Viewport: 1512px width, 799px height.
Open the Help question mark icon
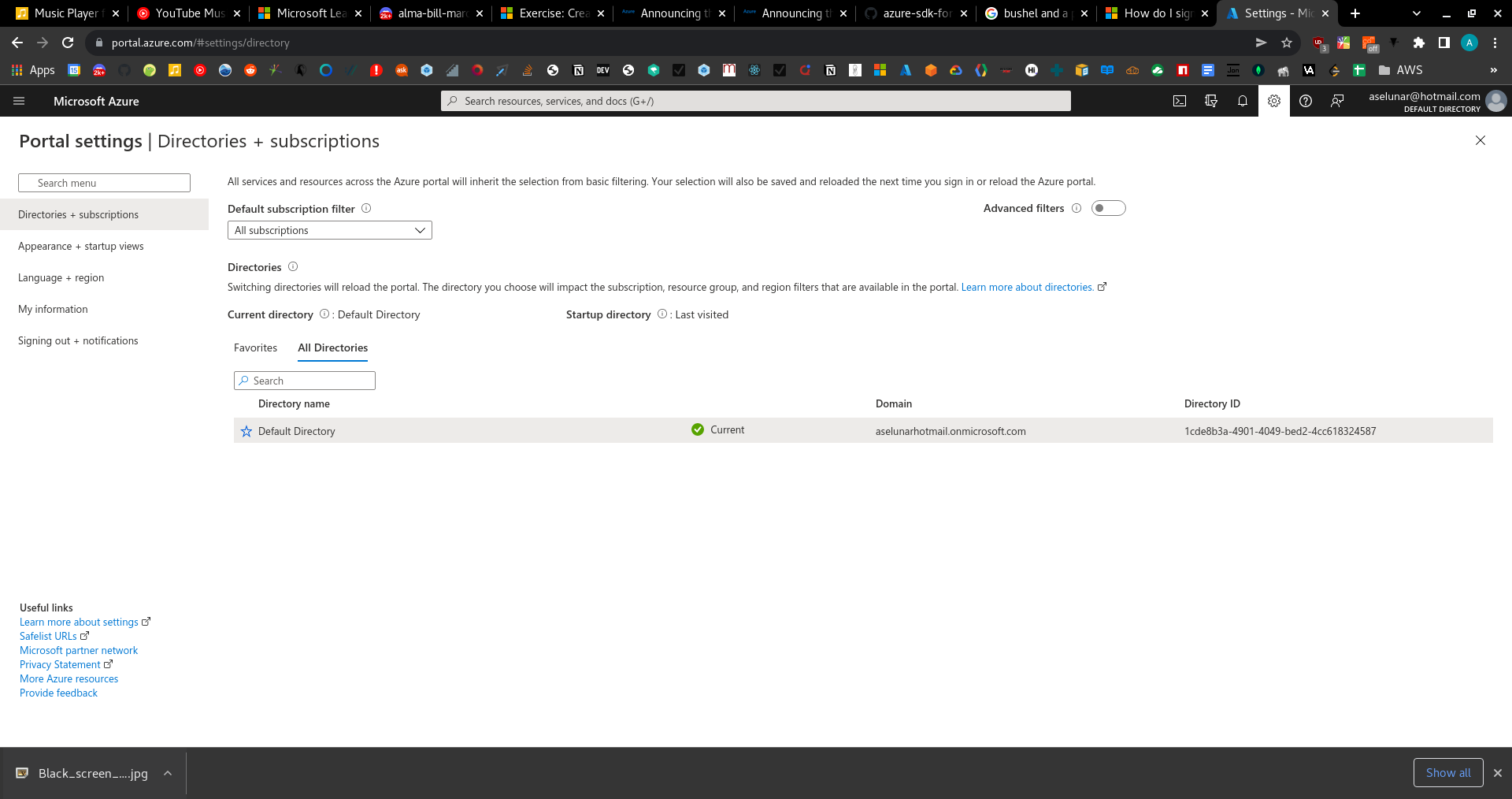pos(1306,101)
